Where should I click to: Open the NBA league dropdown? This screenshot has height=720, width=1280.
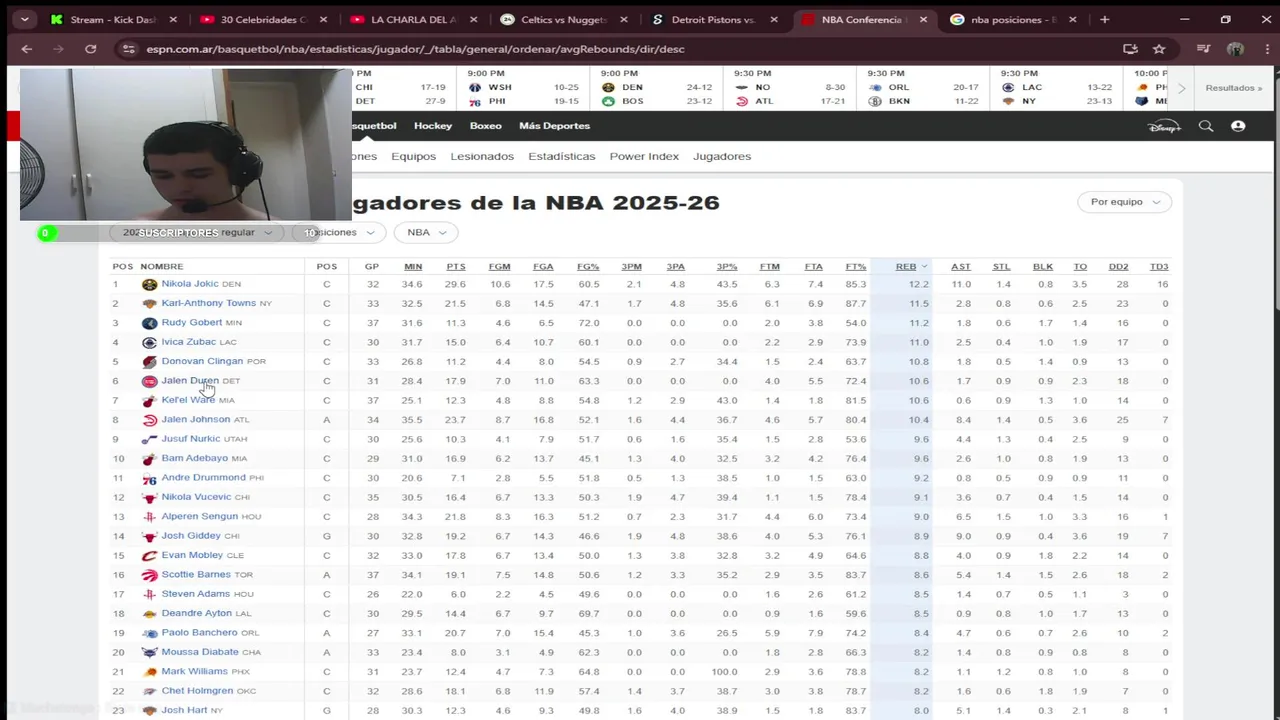(x=426, y=232)
